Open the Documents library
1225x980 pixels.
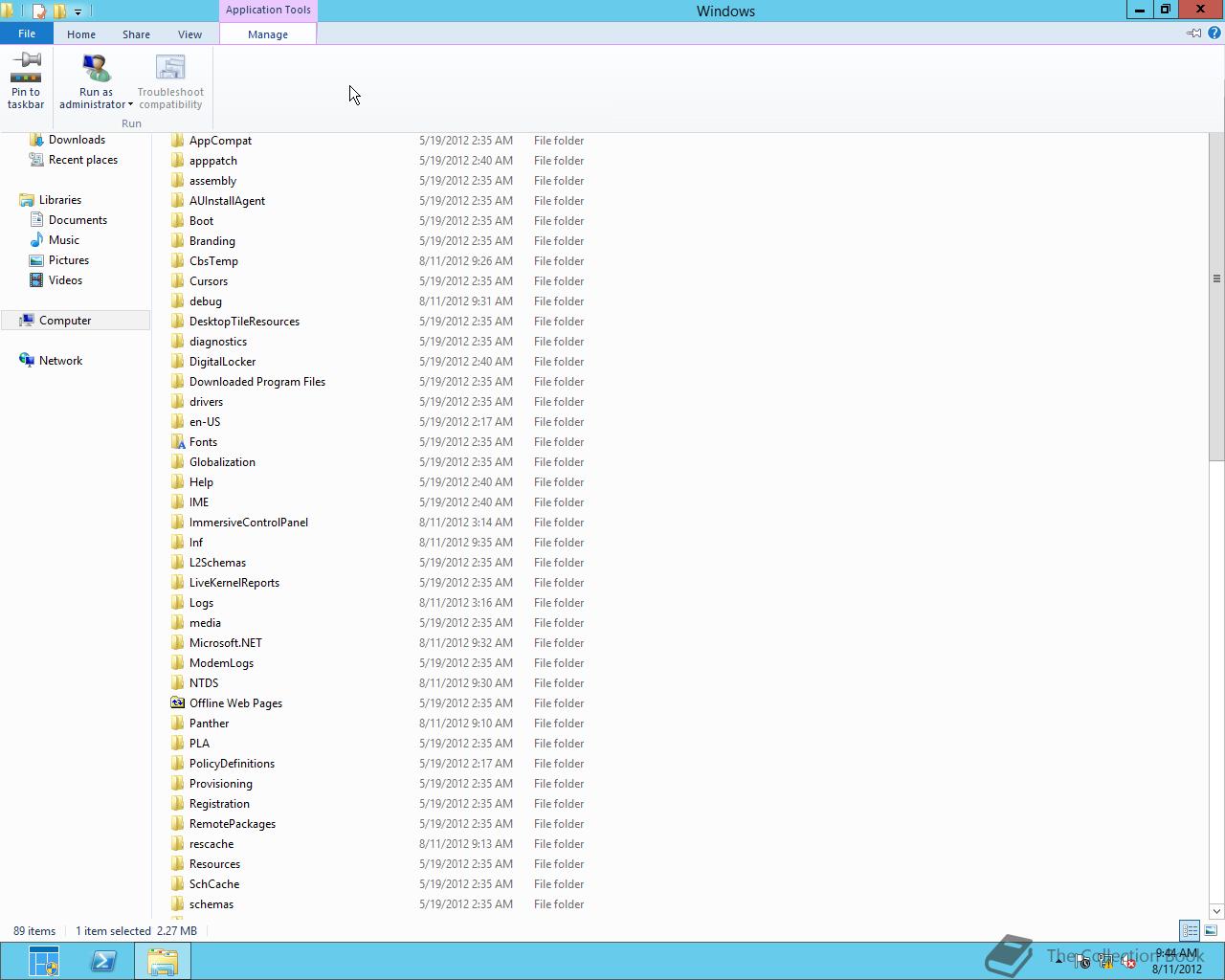click(78, 220)
